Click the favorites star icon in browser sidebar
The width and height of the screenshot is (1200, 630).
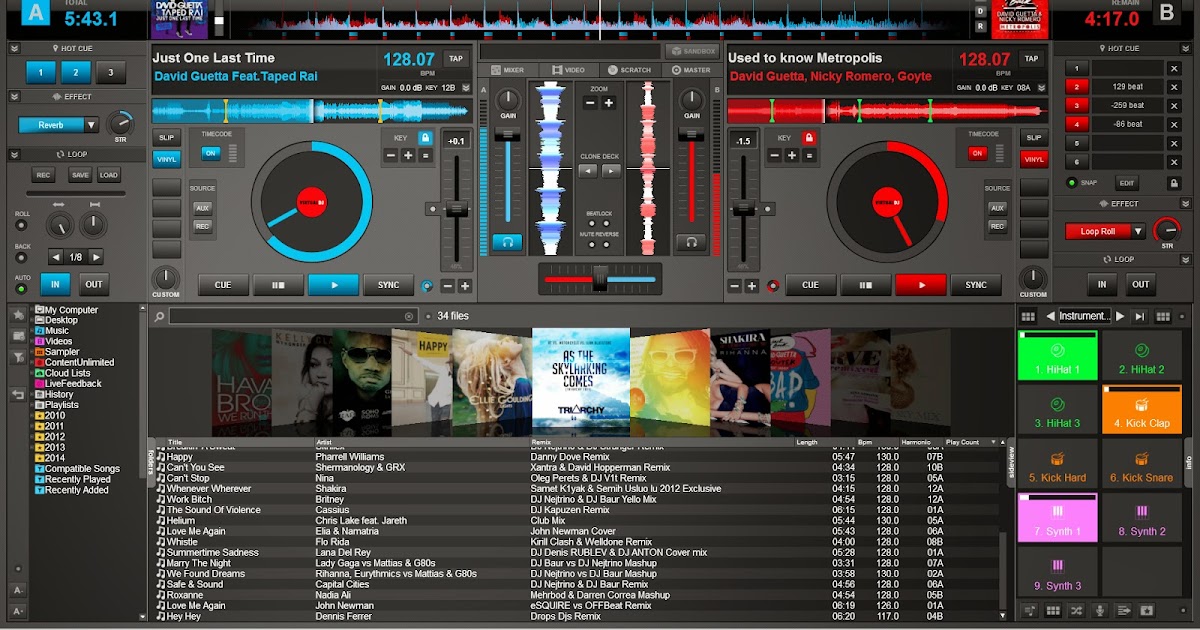coord(18,314)
